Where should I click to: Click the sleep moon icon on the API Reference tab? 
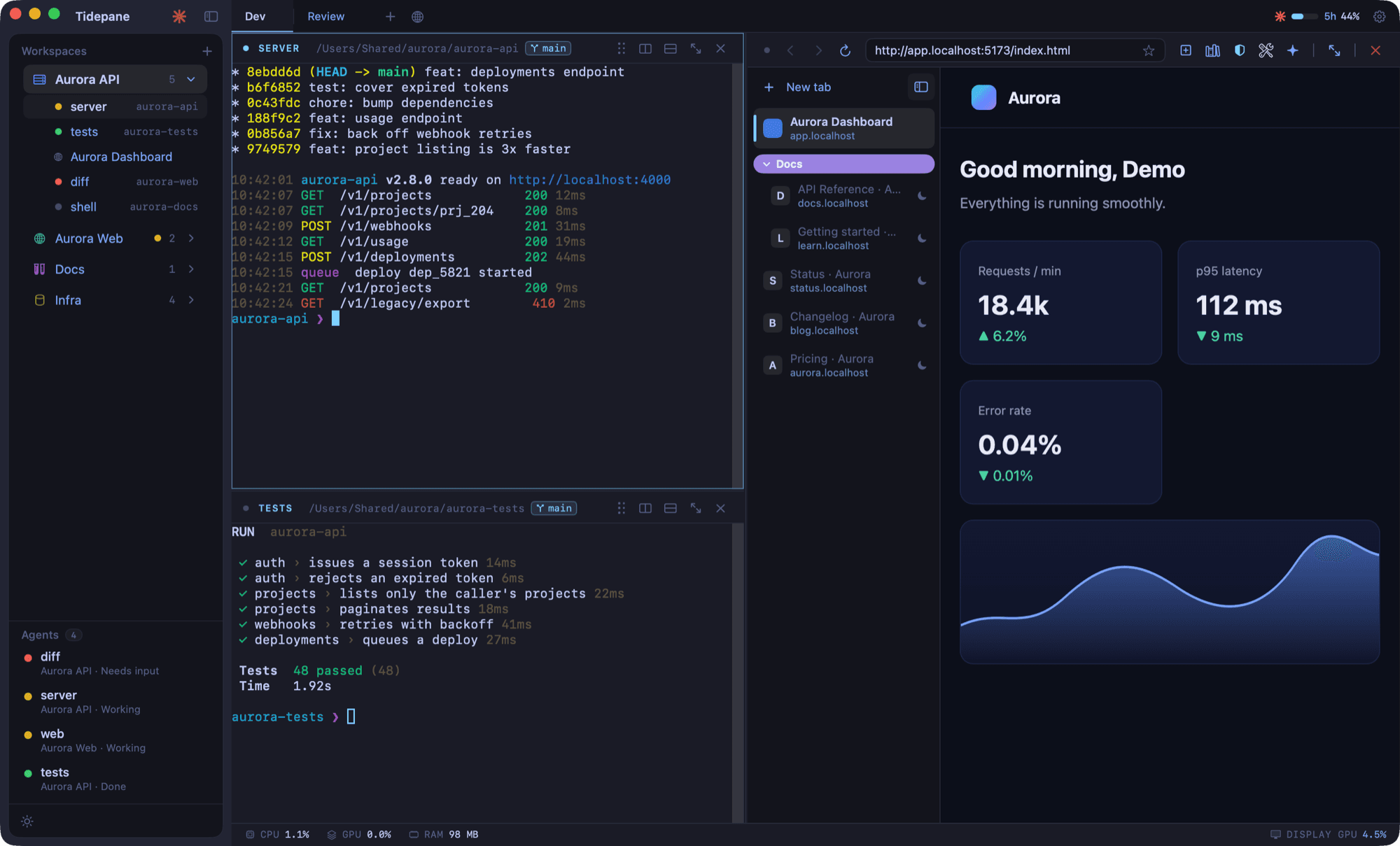922,196
